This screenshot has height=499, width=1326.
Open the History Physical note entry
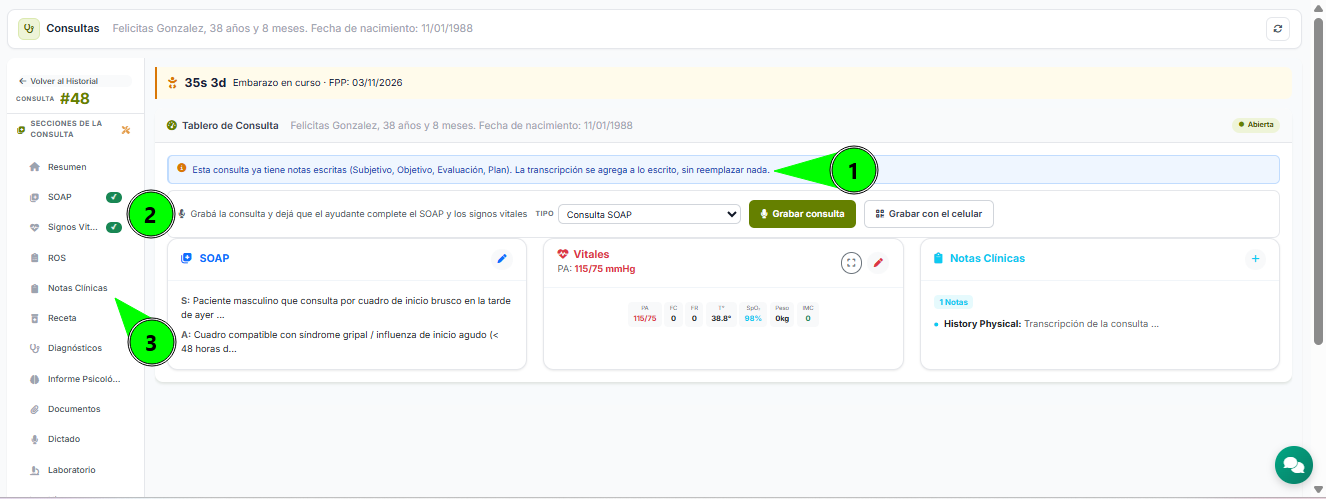pyautogui.click(x=1051, y=324)
